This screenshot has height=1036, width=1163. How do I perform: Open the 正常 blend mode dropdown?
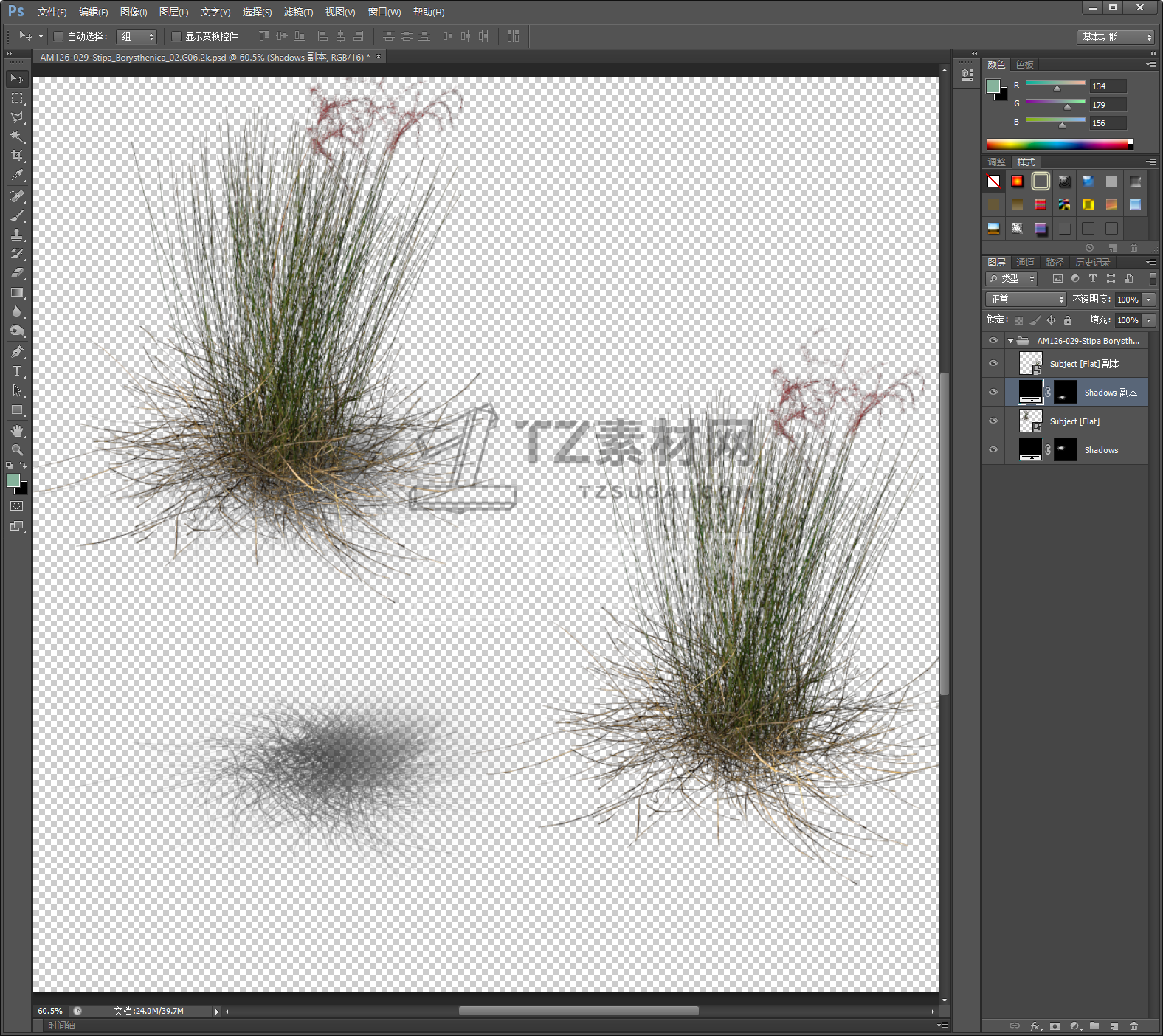[1026, 300]
